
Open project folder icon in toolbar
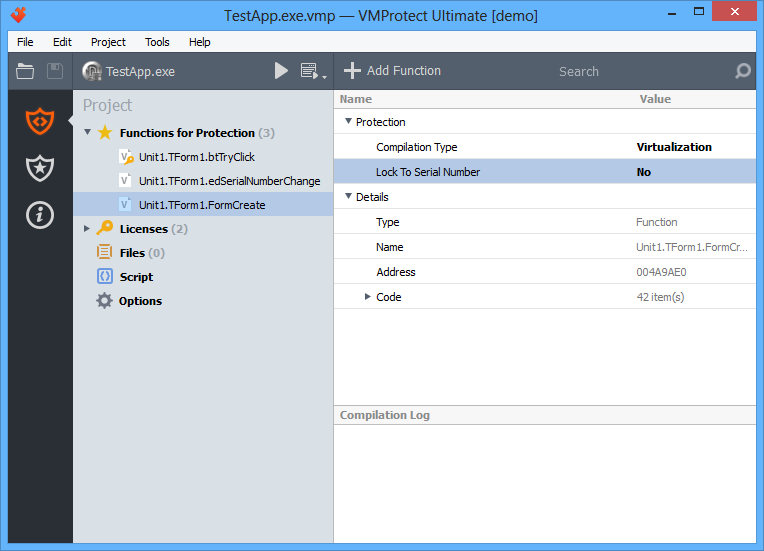tap(25, 71)
